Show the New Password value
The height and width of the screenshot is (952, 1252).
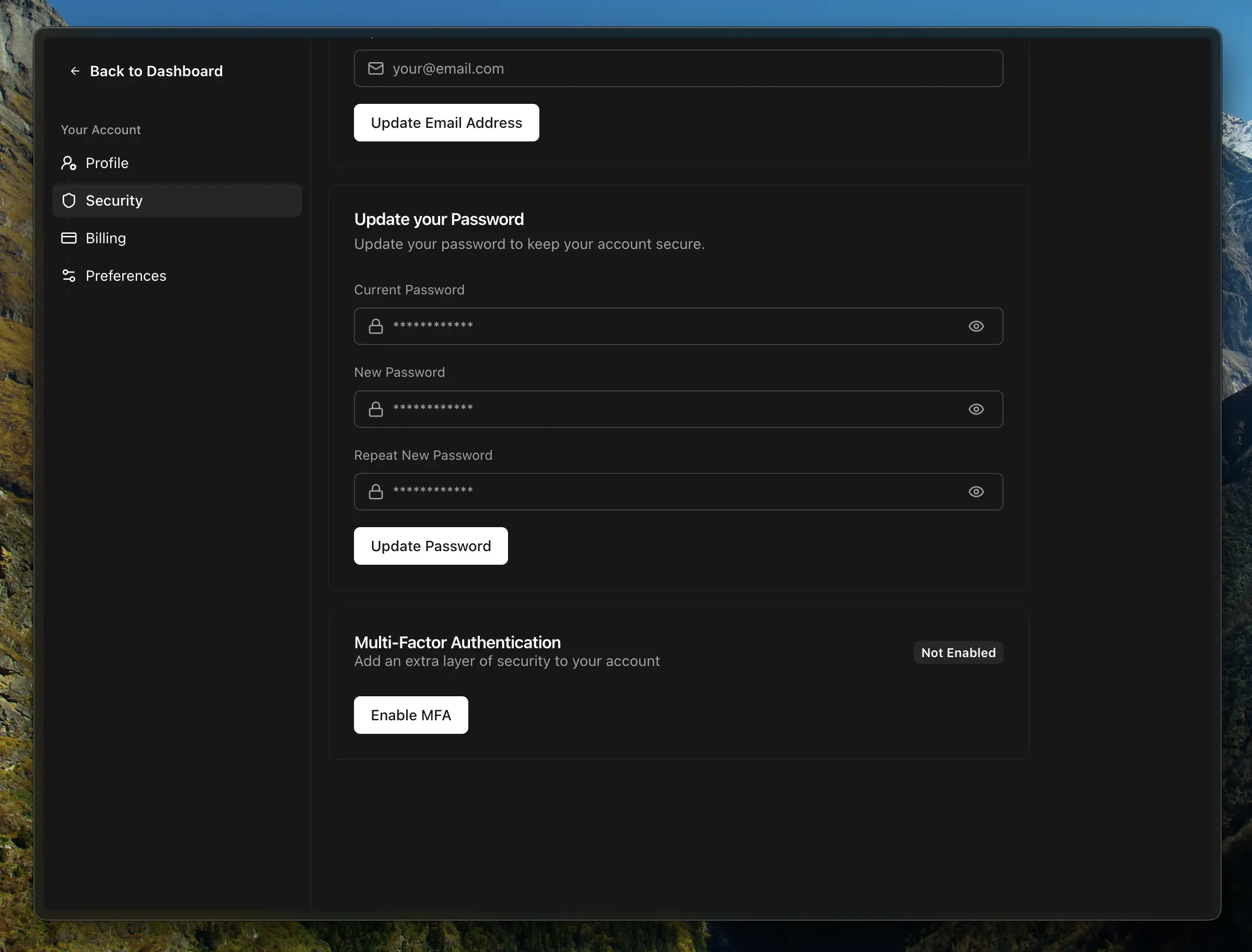976,409
